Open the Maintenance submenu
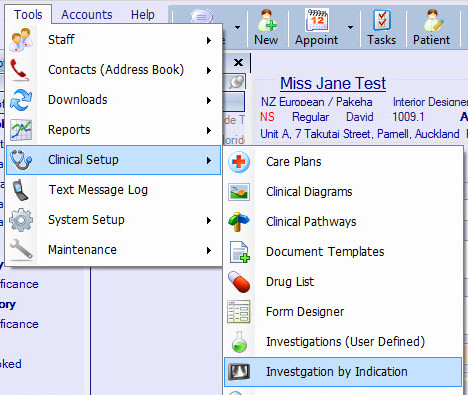This screenshot has width=468, height=395. click(113, 250)
